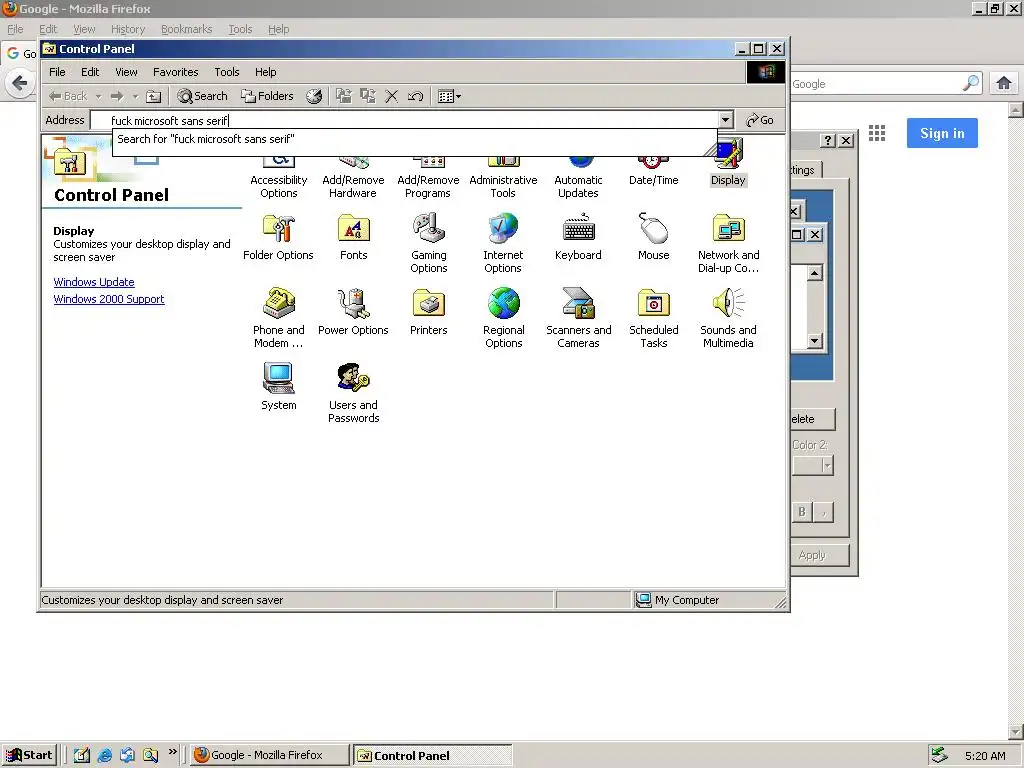Click the Search toolbar button
The height and width of the screenshot is (768, 1024).
point(202,96)
